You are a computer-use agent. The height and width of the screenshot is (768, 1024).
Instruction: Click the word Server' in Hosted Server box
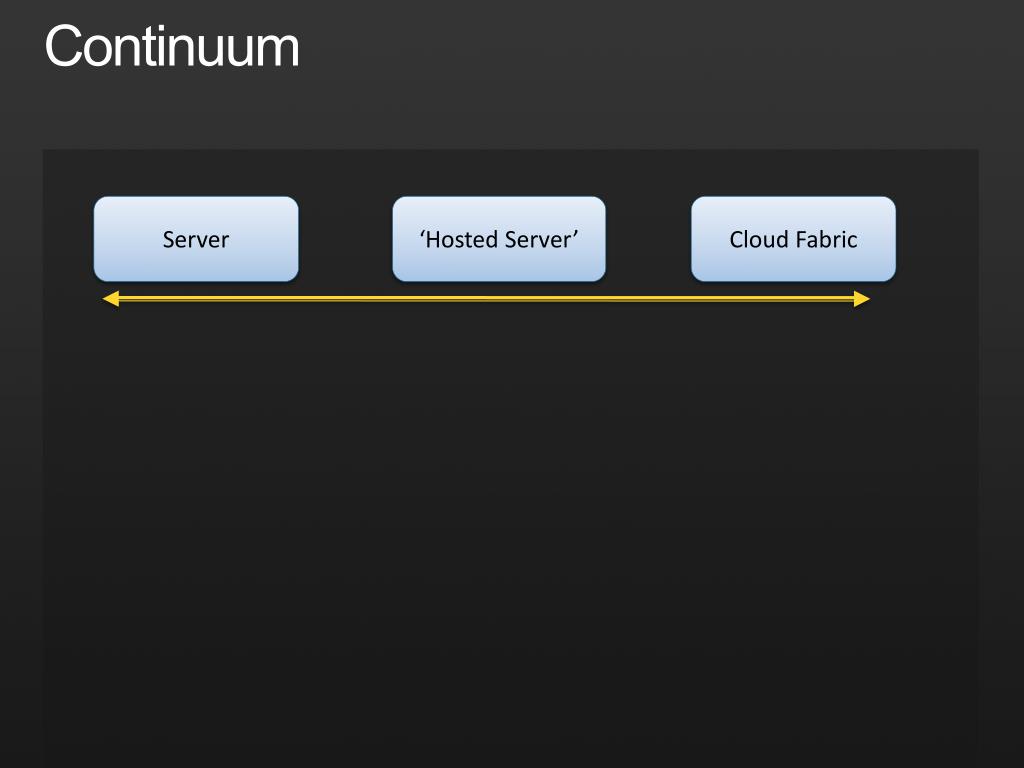(x=541, y=240)
